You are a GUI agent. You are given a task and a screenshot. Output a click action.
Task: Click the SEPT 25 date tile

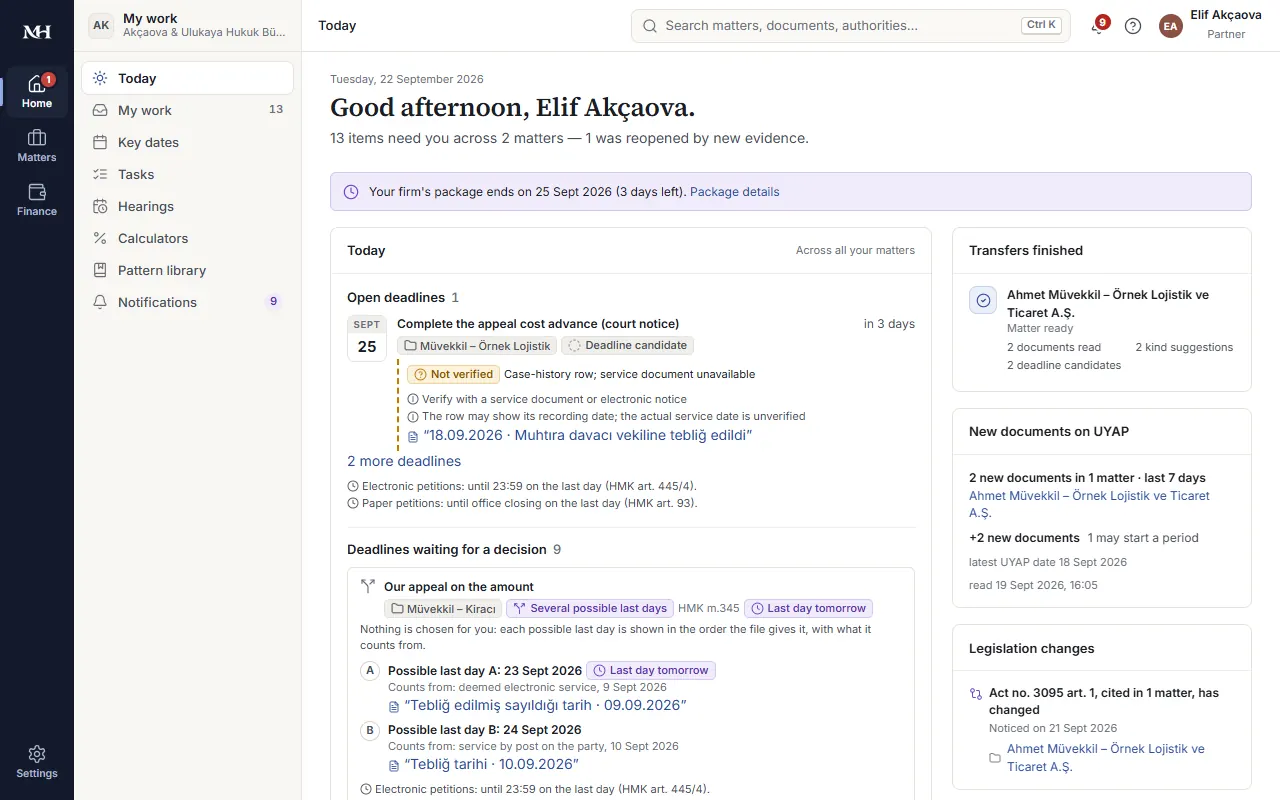coord(367,338)
